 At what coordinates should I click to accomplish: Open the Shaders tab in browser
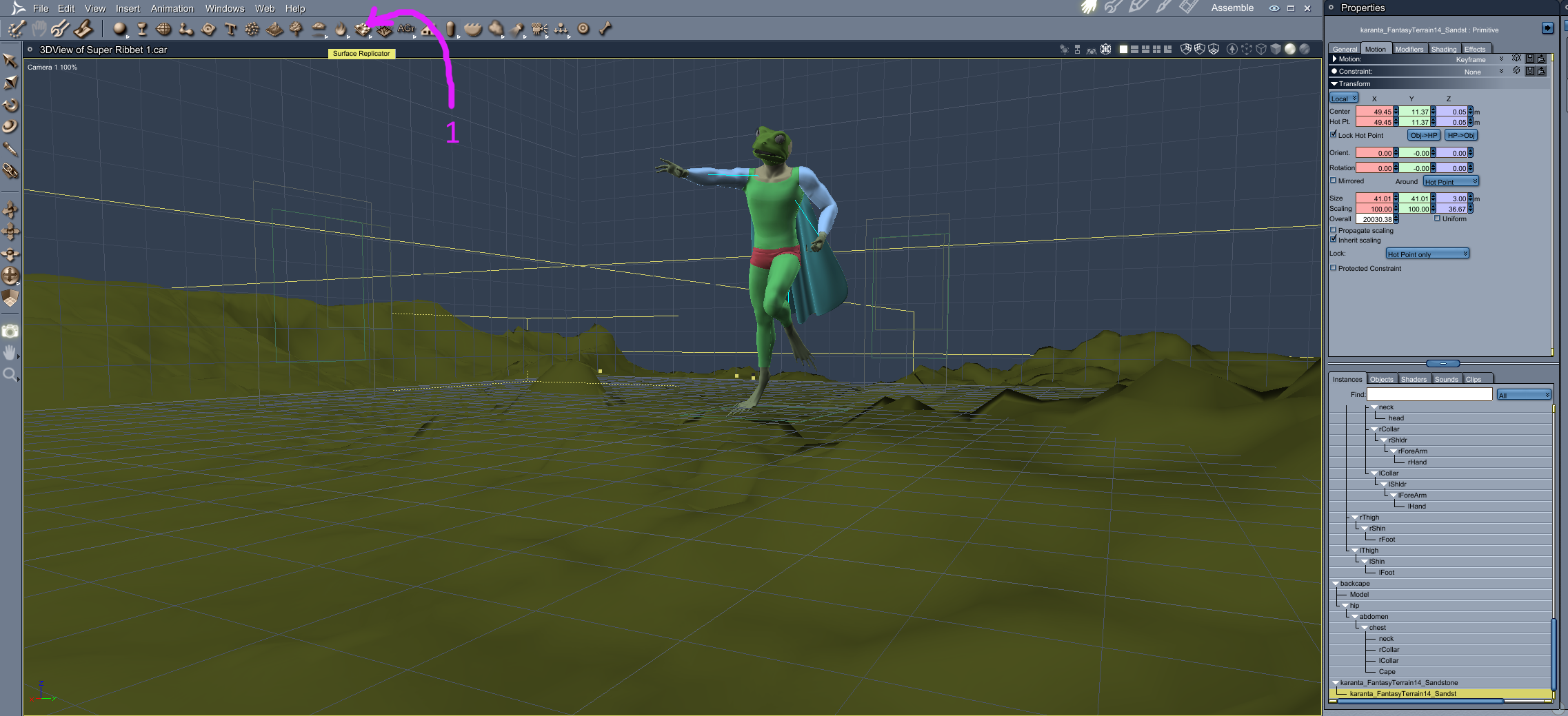tap(1414, 379)
